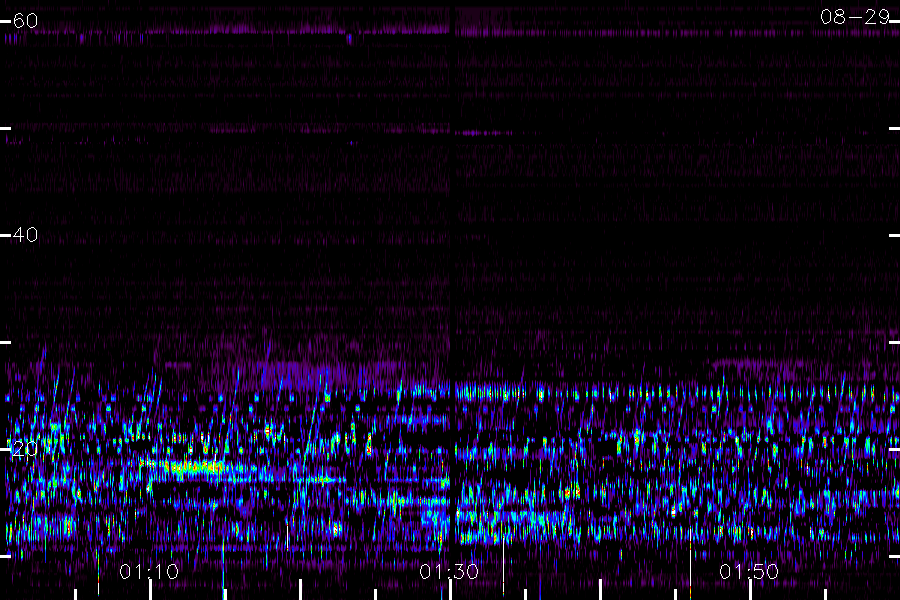
Task: Click the 01:50 time label
Action: point(749,572)
